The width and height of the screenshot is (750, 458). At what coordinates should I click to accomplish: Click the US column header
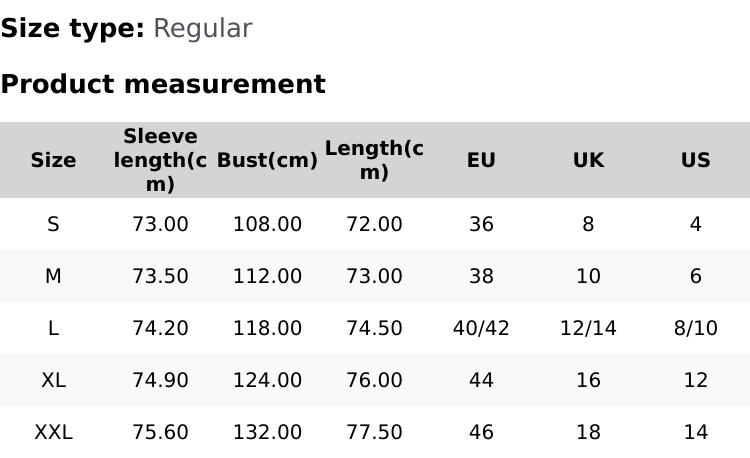pyautogui.click(x=695, y=160)
